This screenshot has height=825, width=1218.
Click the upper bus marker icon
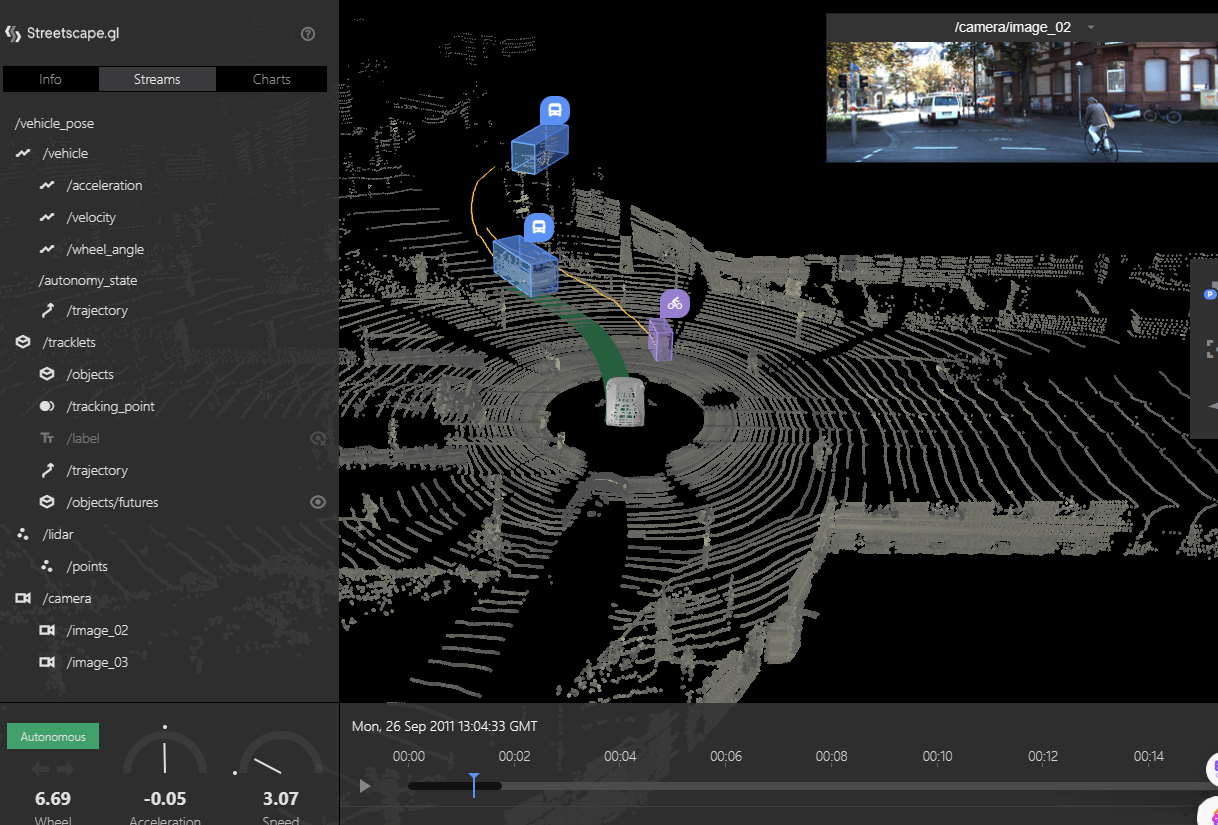pyautogui.click(x=555, y=110)
